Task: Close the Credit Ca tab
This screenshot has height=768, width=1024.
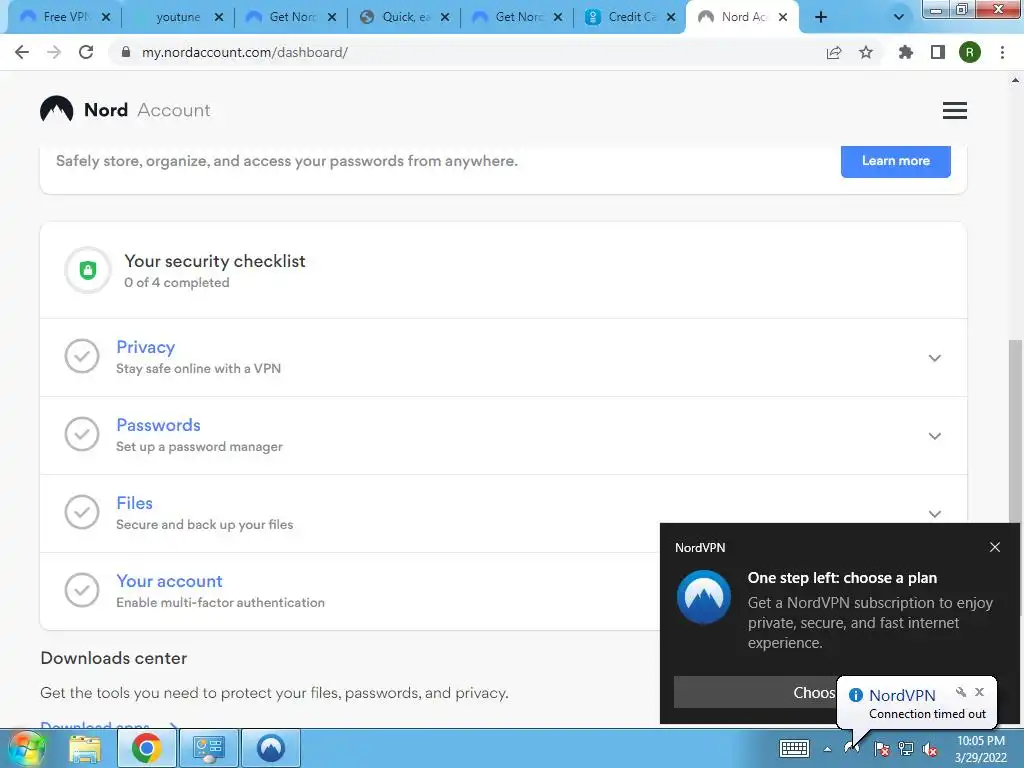Action: pyautogui.click(x=671, y=18)
